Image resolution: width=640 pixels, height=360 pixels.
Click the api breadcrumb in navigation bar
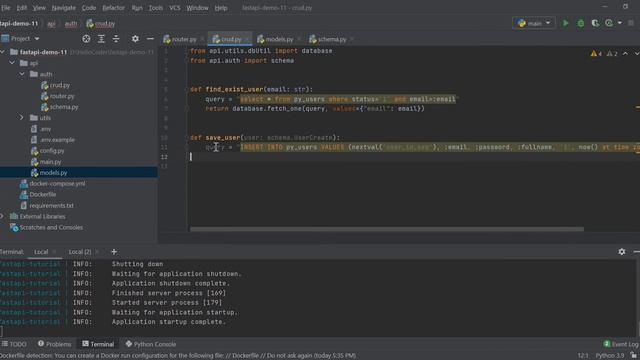pos(51,24)
